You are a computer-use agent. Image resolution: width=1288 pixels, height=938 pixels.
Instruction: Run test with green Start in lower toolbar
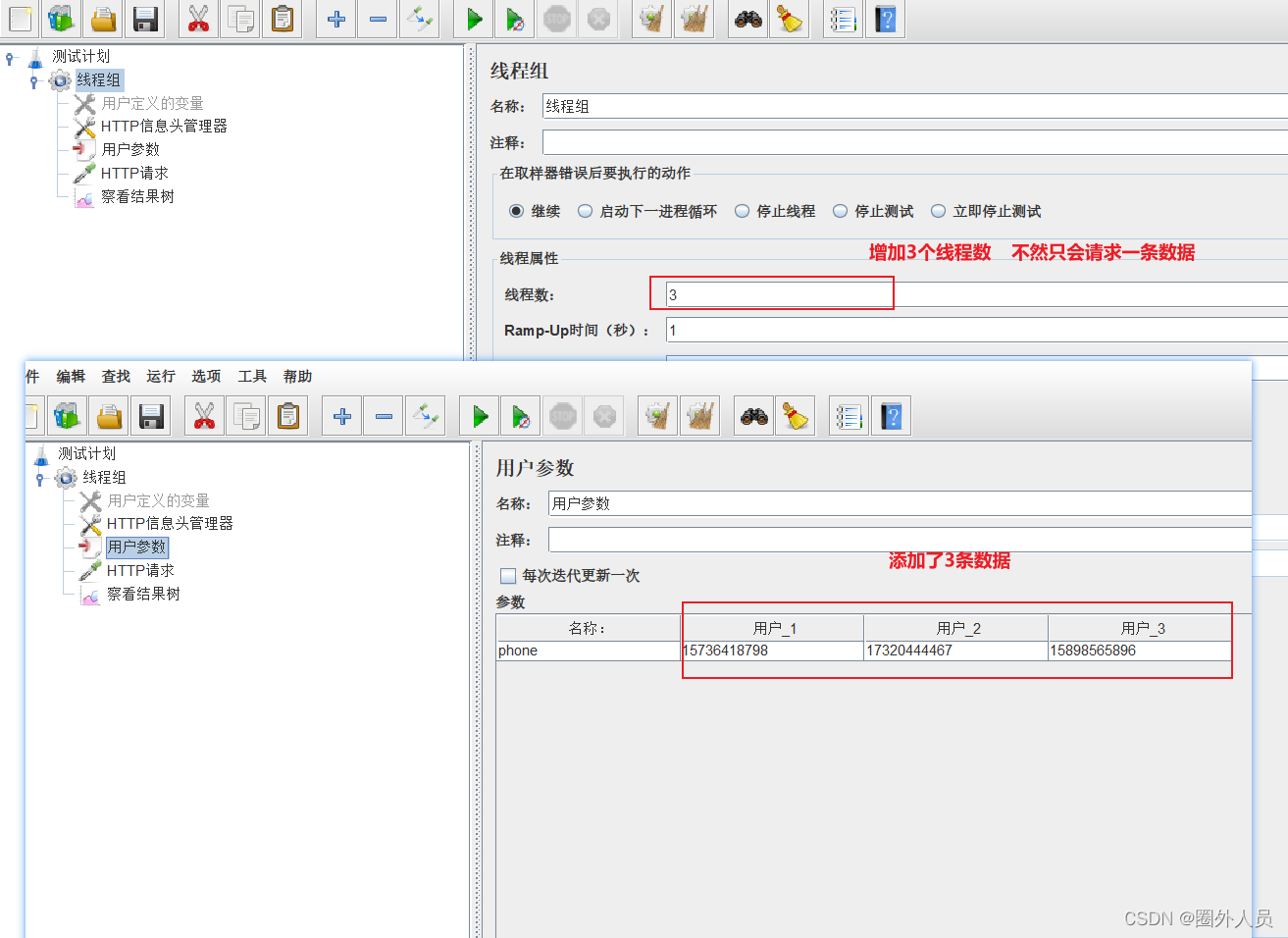(x=480, y=416)
